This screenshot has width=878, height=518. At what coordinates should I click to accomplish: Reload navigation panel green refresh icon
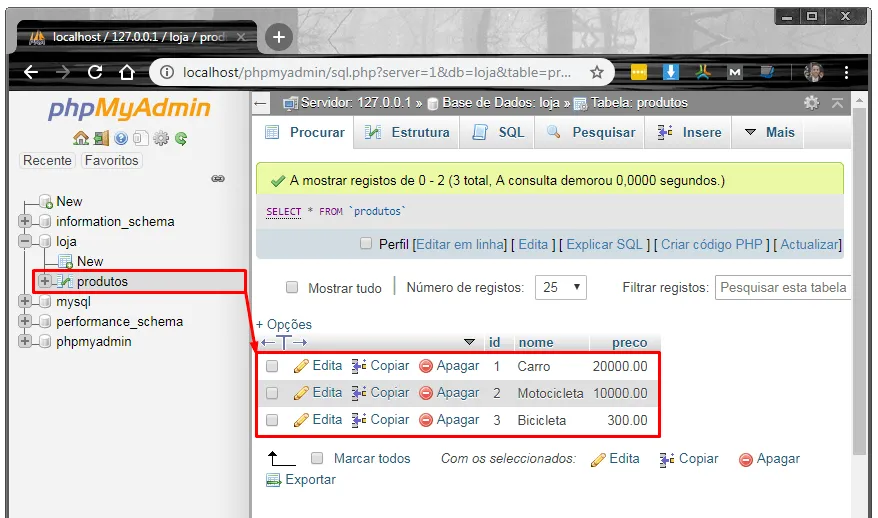point(181,138)
